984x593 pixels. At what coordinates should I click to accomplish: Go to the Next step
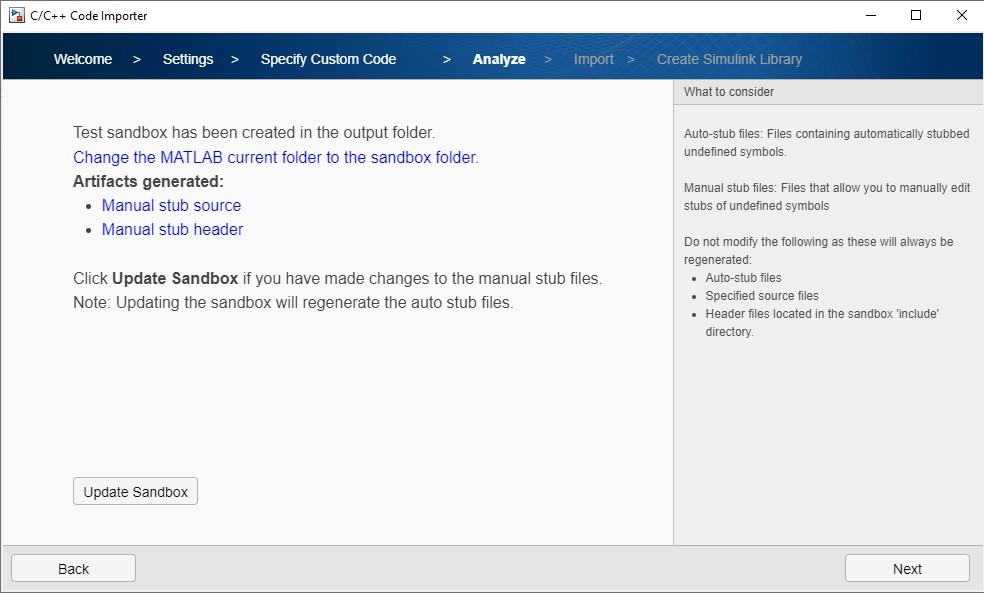point(907,569)
